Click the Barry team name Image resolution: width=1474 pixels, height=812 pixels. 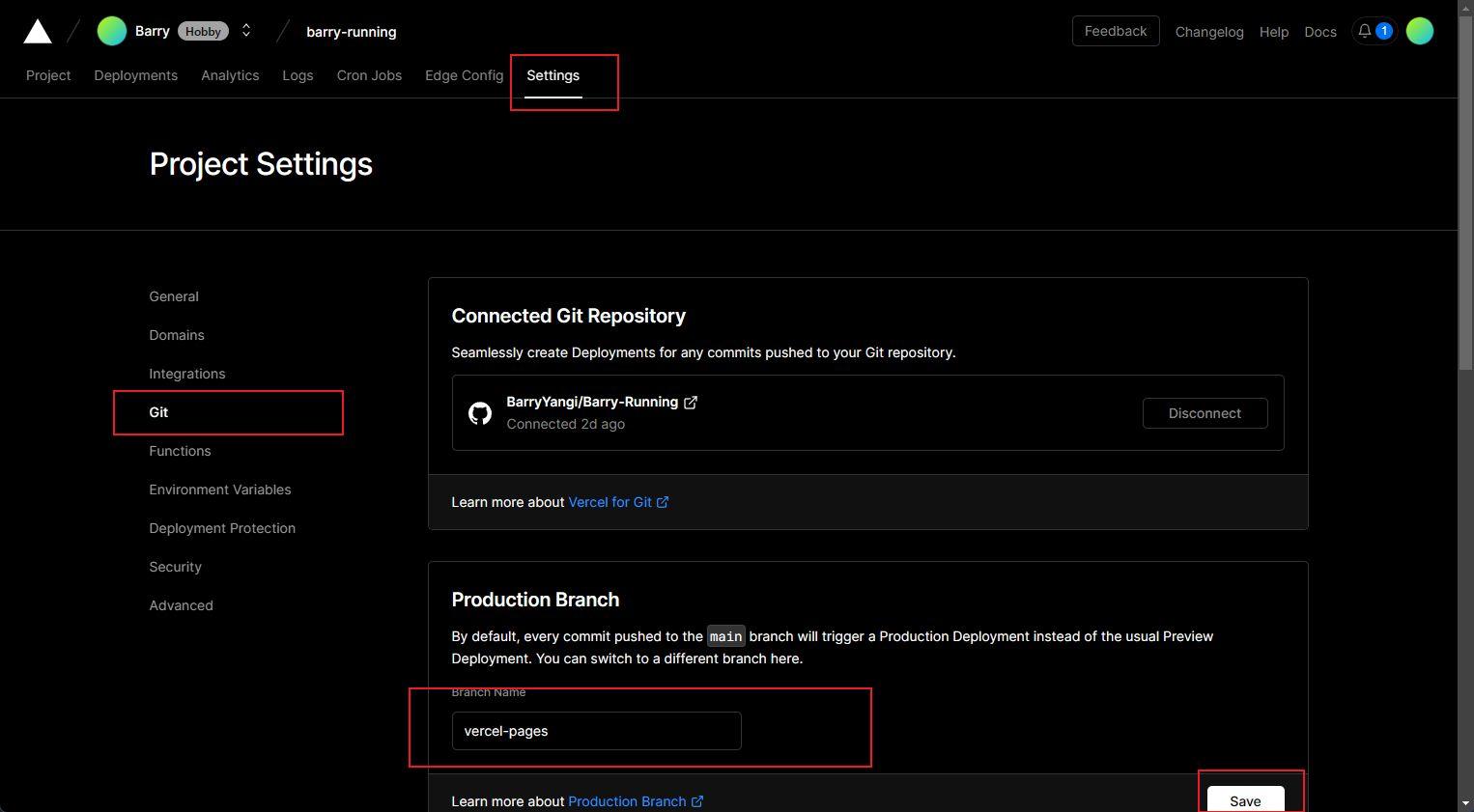(x=153, y=31)
